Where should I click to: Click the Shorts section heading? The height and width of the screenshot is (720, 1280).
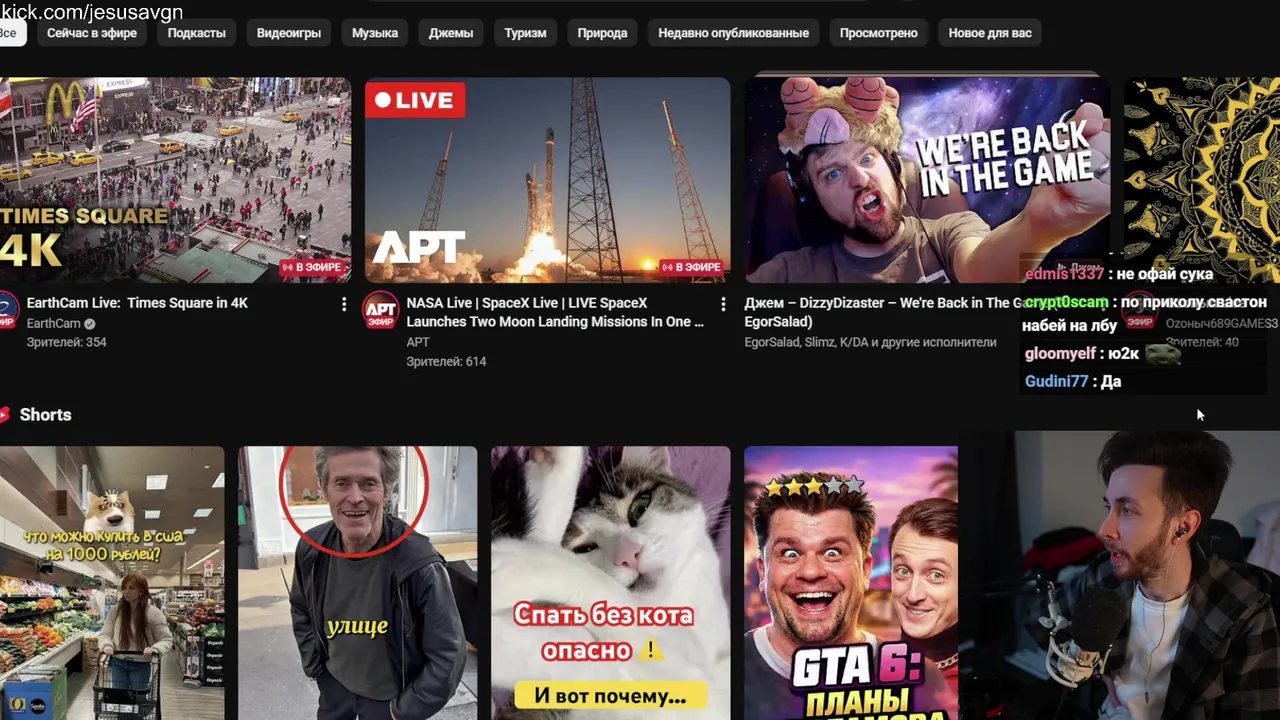click(46, 415)
